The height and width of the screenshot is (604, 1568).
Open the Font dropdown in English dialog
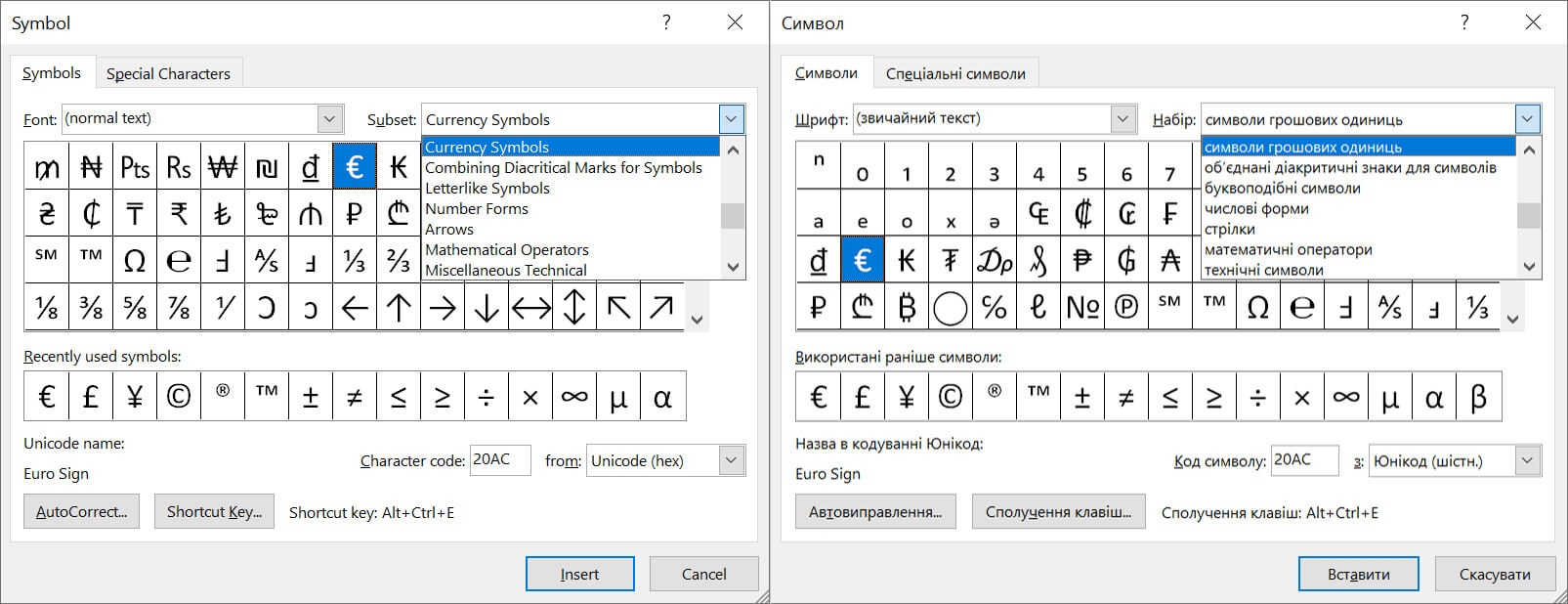pyautogui.click(x=330, y=119)
